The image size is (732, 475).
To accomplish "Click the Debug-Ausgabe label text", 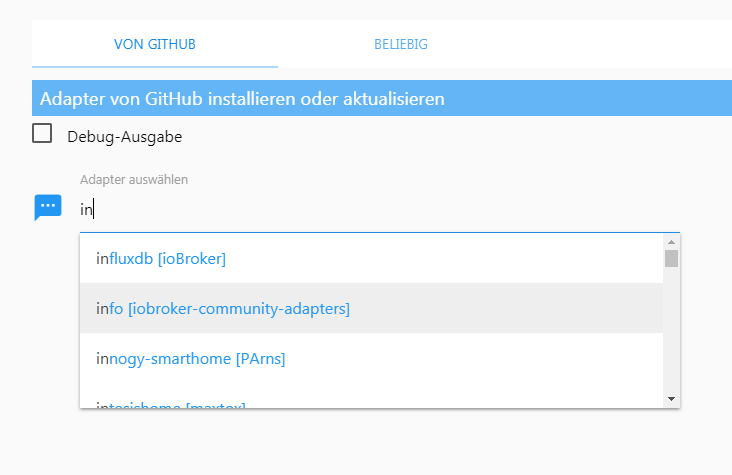I will 124,136.
